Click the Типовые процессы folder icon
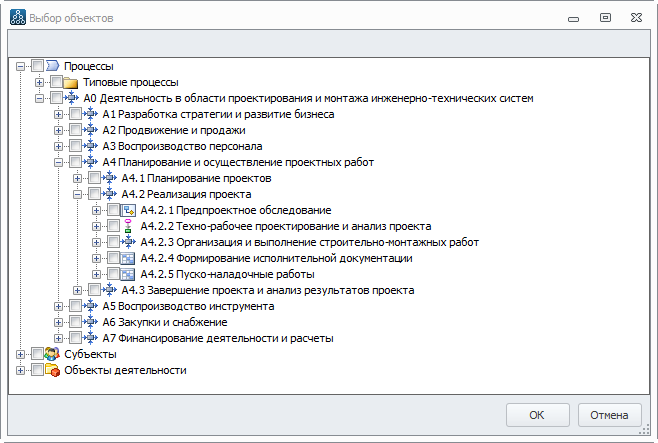Viewport: 658px width, 443px height. [x=71, y=82]
